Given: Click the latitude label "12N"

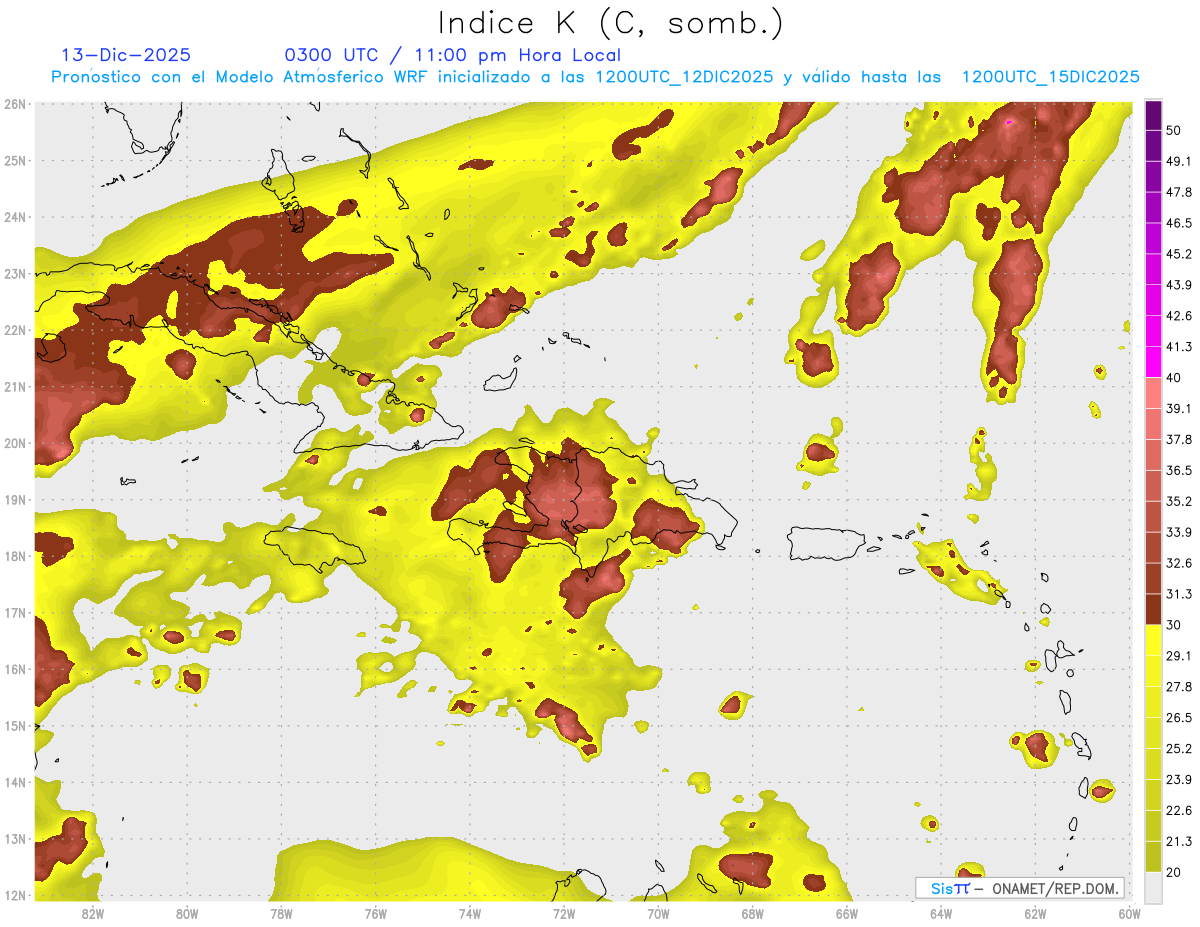Looking at the screenshot, I should pos(14,895).
